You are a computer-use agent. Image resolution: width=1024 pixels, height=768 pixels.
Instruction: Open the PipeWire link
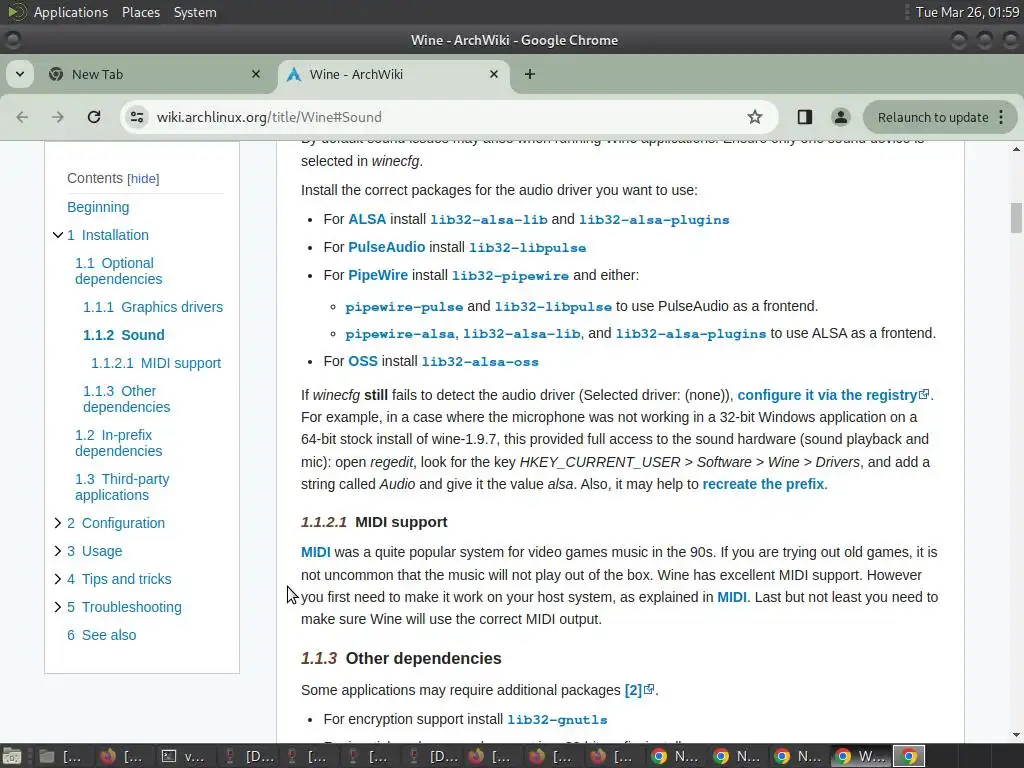coord(378,275)
